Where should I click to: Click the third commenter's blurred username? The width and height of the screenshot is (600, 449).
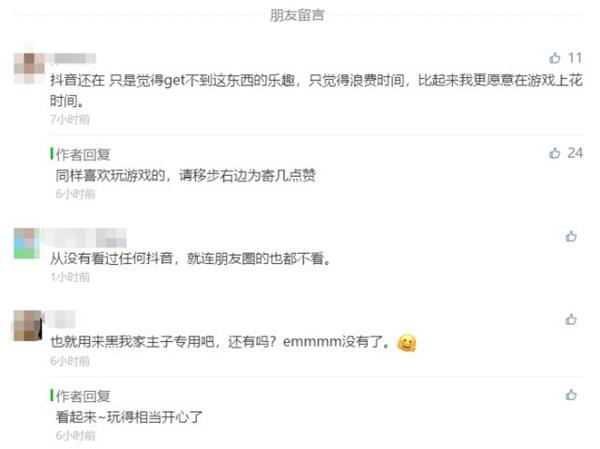60,320
